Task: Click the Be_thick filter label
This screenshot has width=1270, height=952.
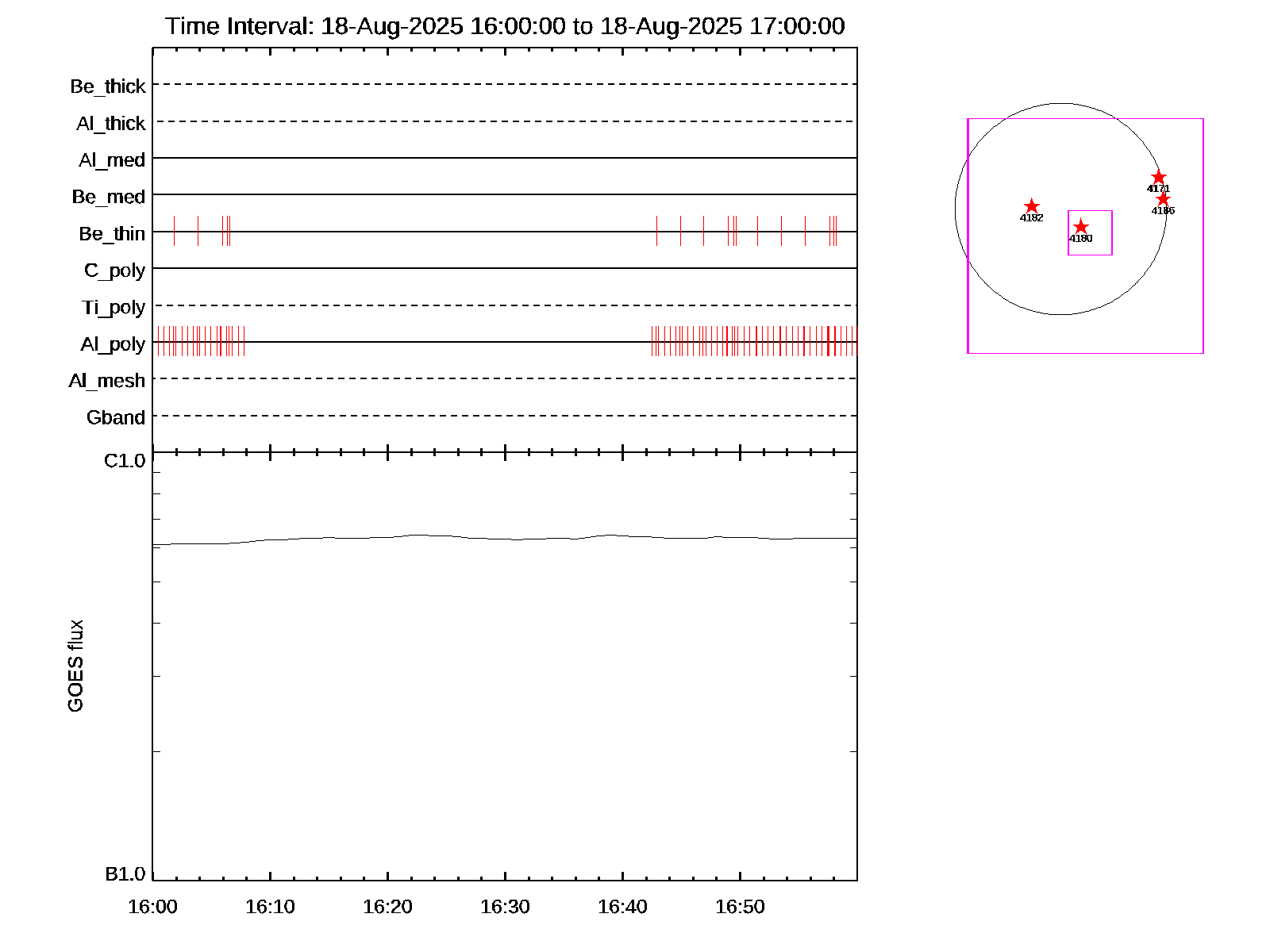Action: point(108,86)
